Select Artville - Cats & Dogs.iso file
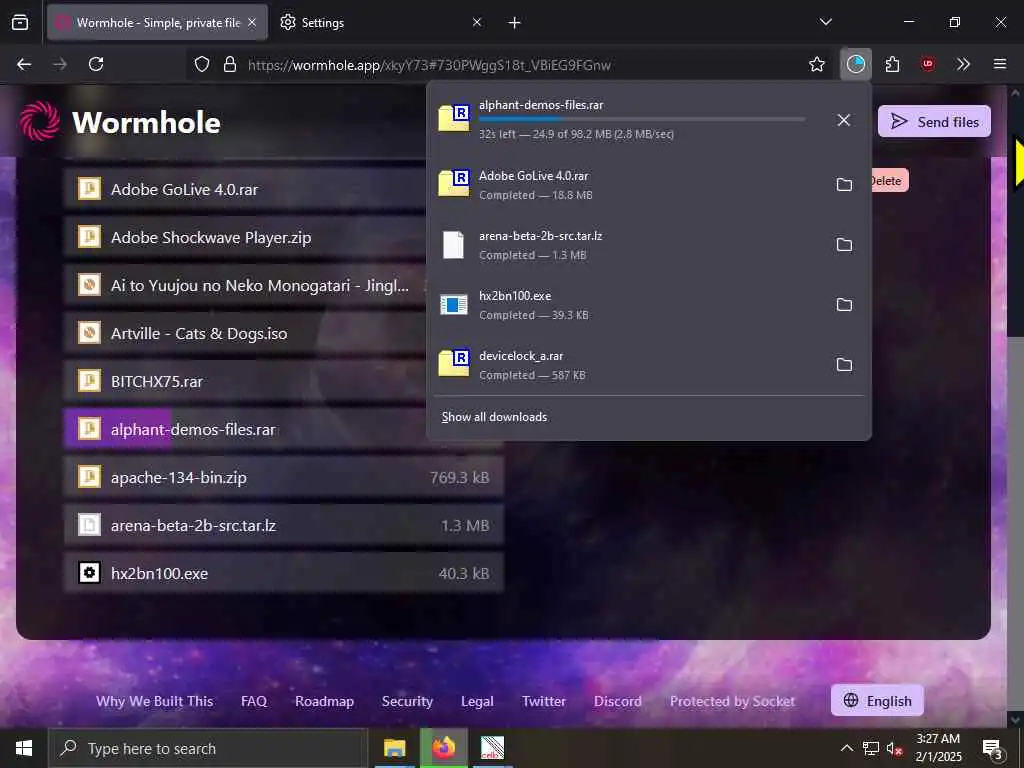 [x=245, y=333]
